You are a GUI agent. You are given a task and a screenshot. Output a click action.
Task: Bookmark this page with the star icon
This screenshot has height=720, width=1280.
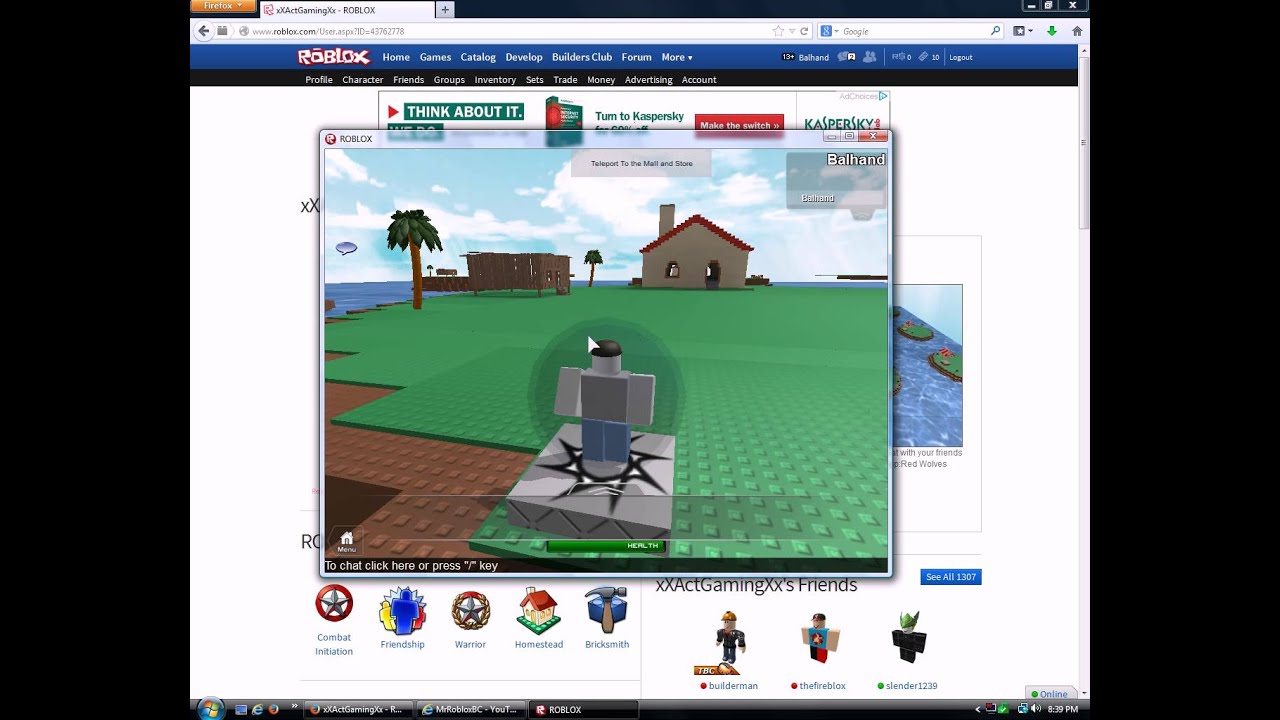click(778, 31)
